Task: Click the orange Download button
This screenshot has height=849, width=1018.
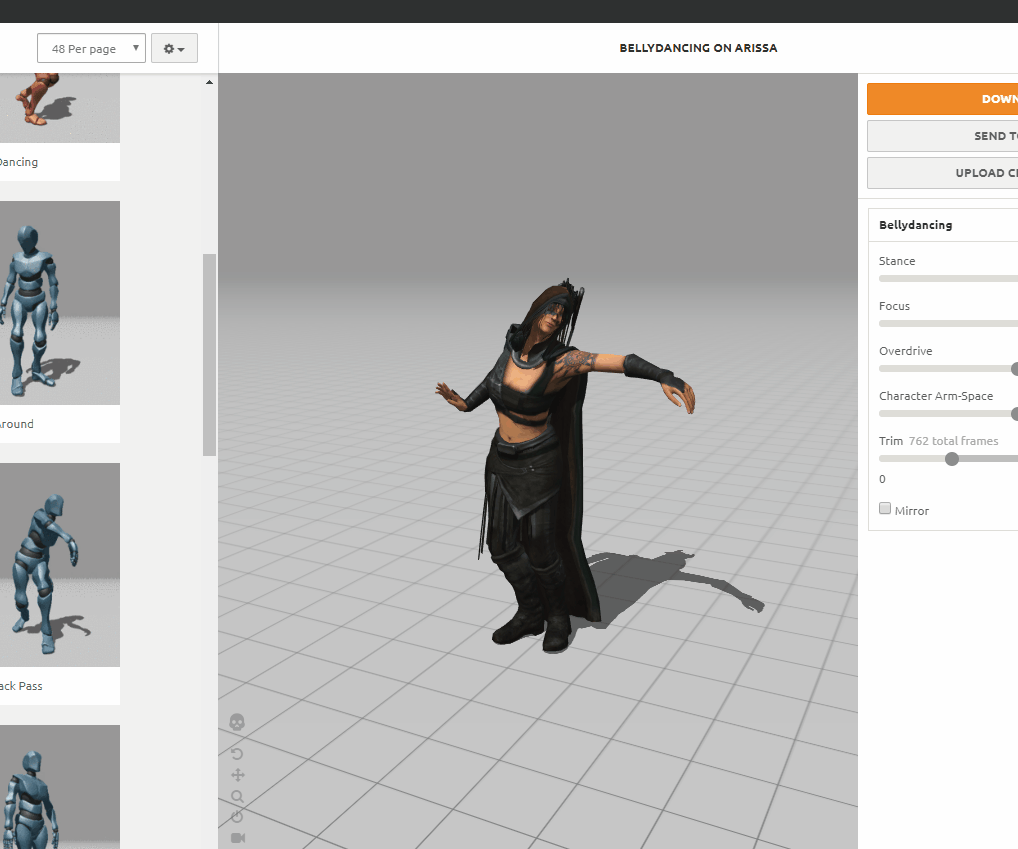Action: pyautogui.click(x=942, y=99)
